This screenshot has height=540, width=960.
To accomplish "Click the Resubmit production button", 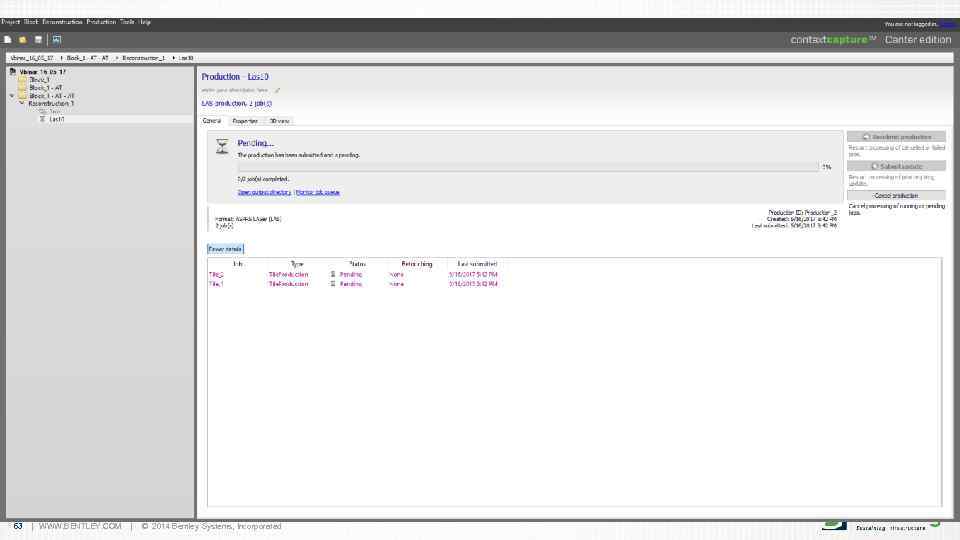I will [896, 137].
